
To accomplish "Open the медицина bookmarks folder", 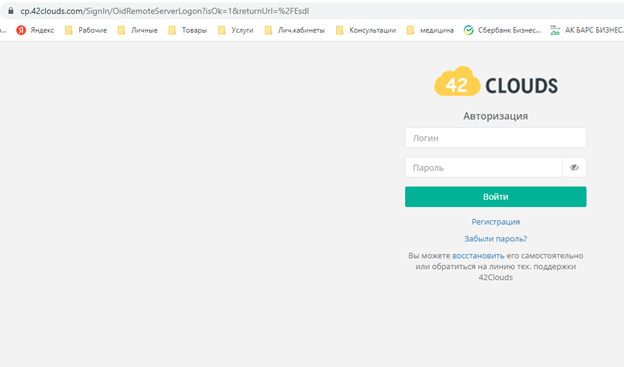I will 430,30.
